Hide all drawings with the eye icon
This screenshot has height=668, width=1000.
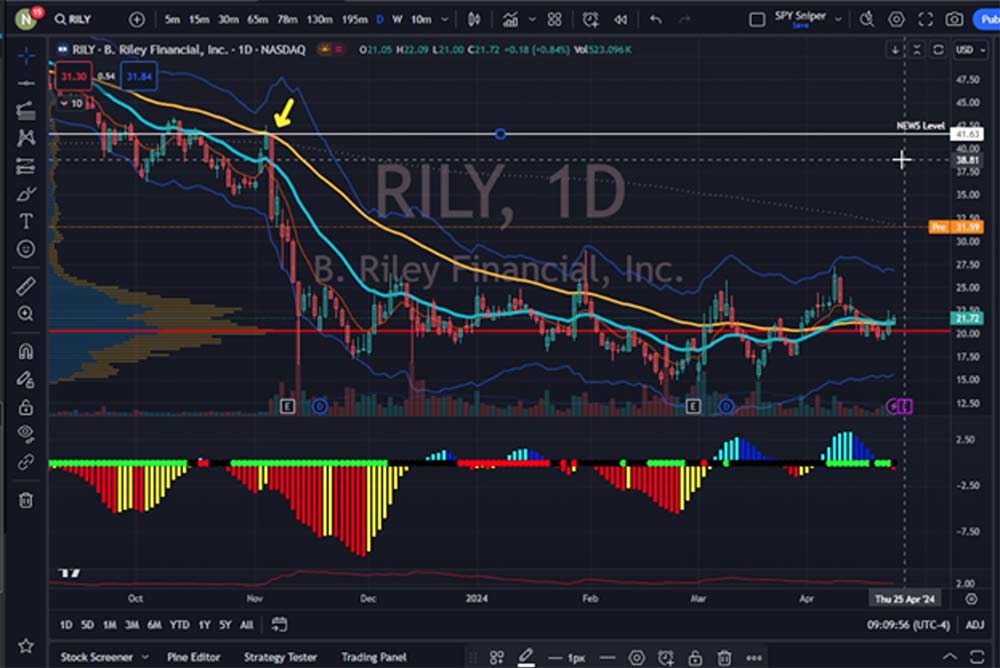click(26, 434)
